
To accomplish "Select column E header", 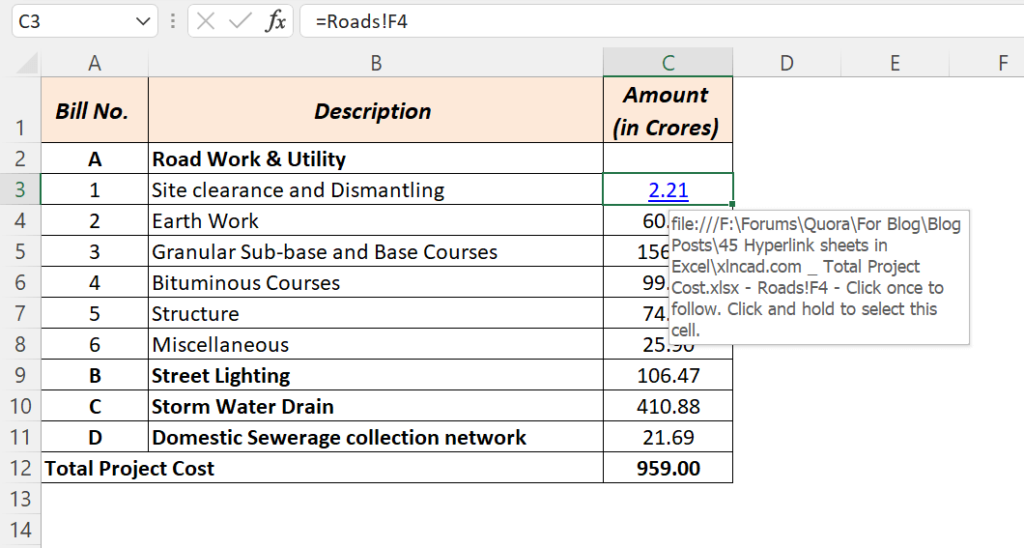I will coord(895,63).
